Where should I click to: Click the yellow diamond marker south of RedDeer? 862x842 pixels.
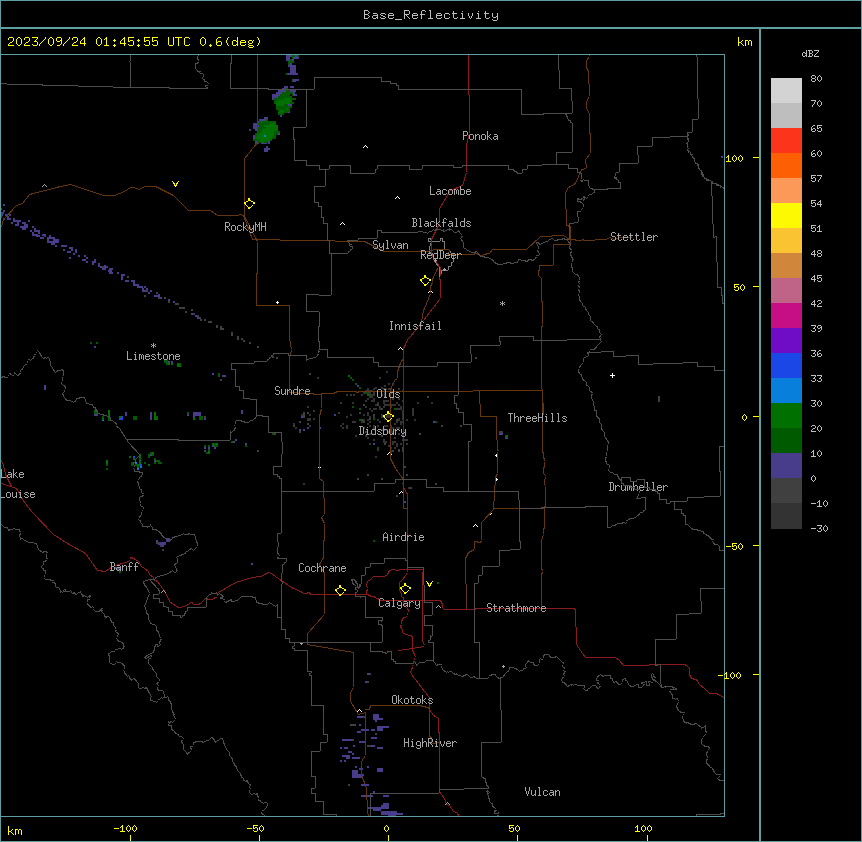pyautogui.click(x=426, y=281)
